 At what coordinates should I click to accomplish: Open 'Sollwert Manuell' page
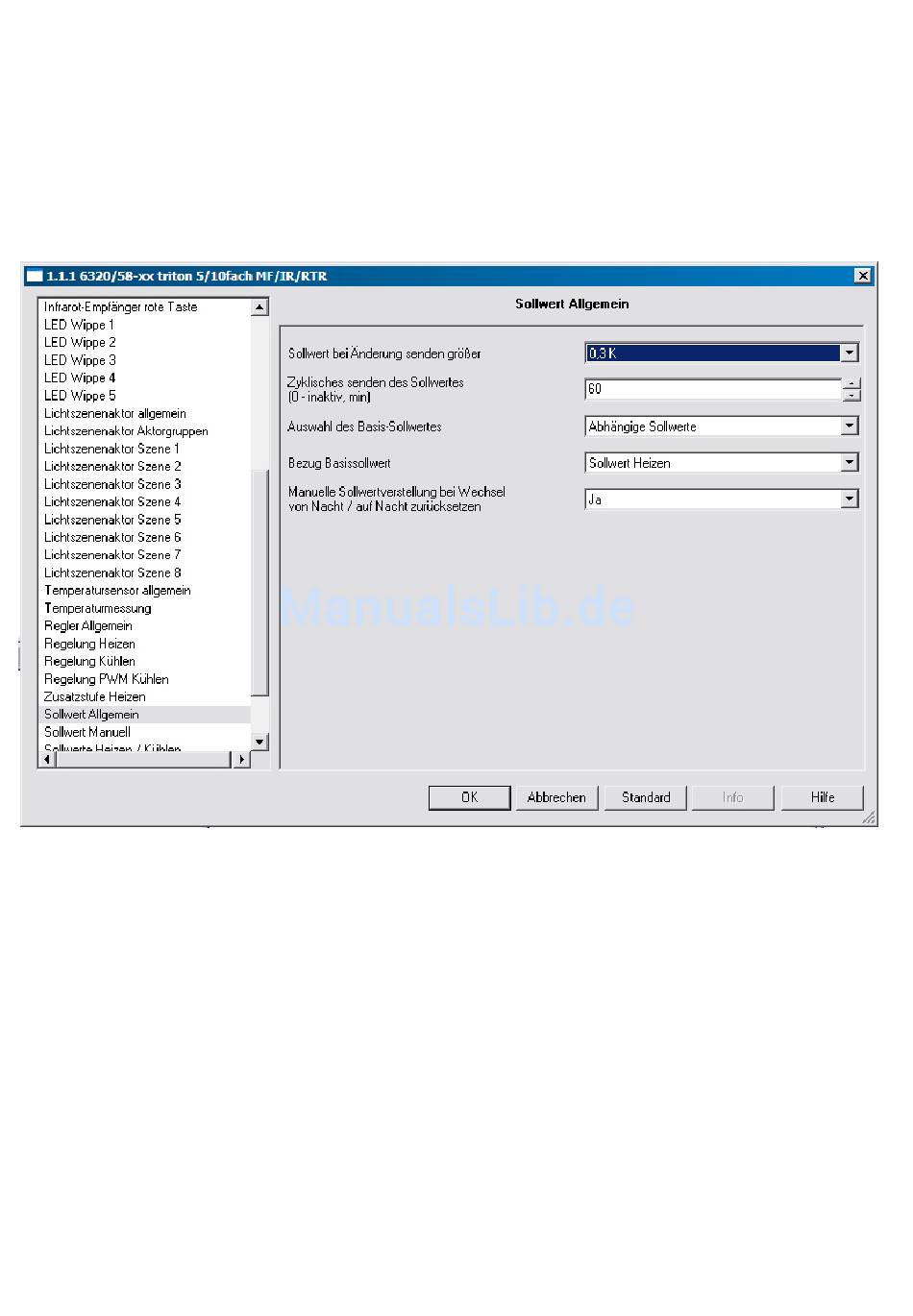point(87,732)
